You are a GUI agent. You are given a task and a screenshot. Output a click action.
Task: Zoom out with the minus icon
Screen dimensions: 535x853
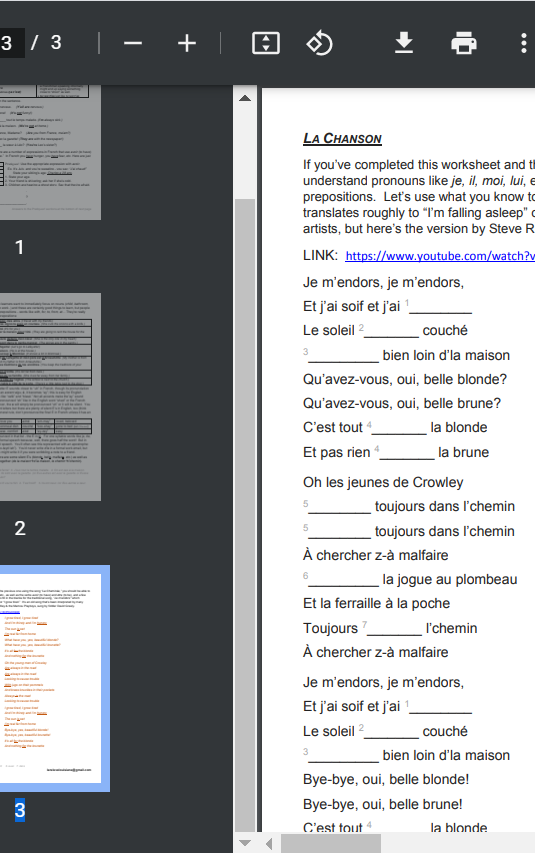click(133, 43)
